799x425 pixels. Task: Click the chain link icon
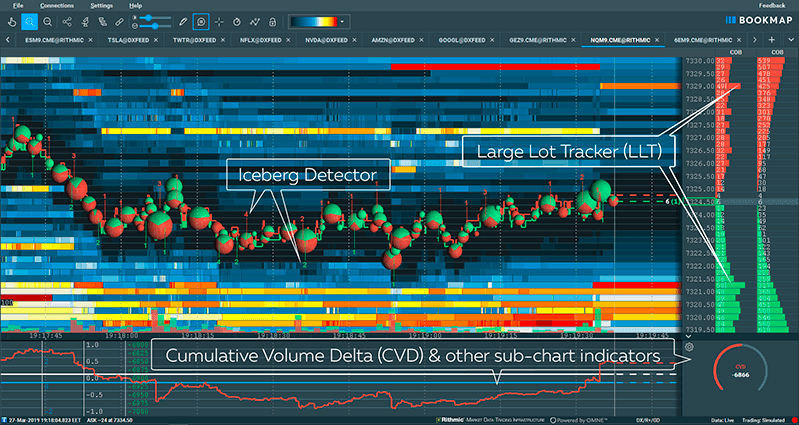point(118,22)
